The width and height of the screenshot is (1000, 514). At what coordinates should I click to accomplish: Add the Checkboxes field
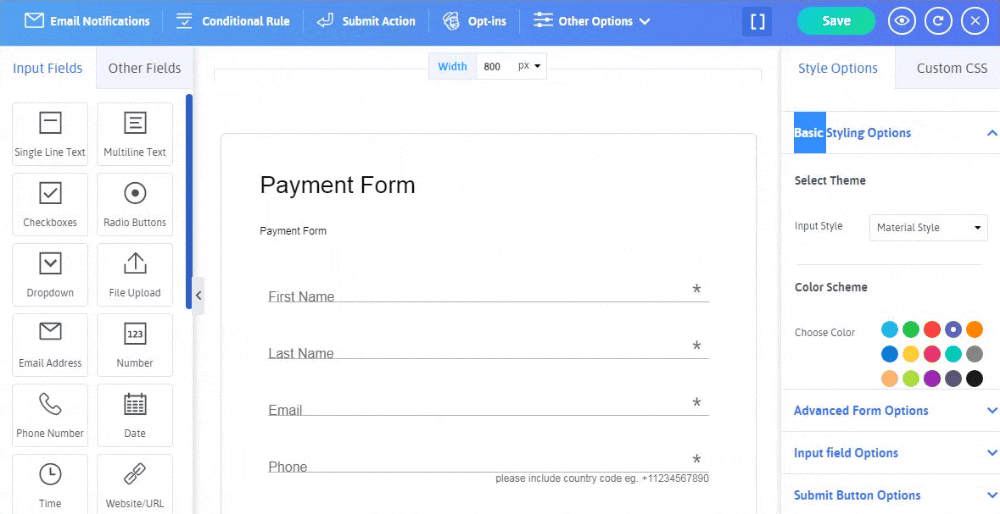[50, 204]
